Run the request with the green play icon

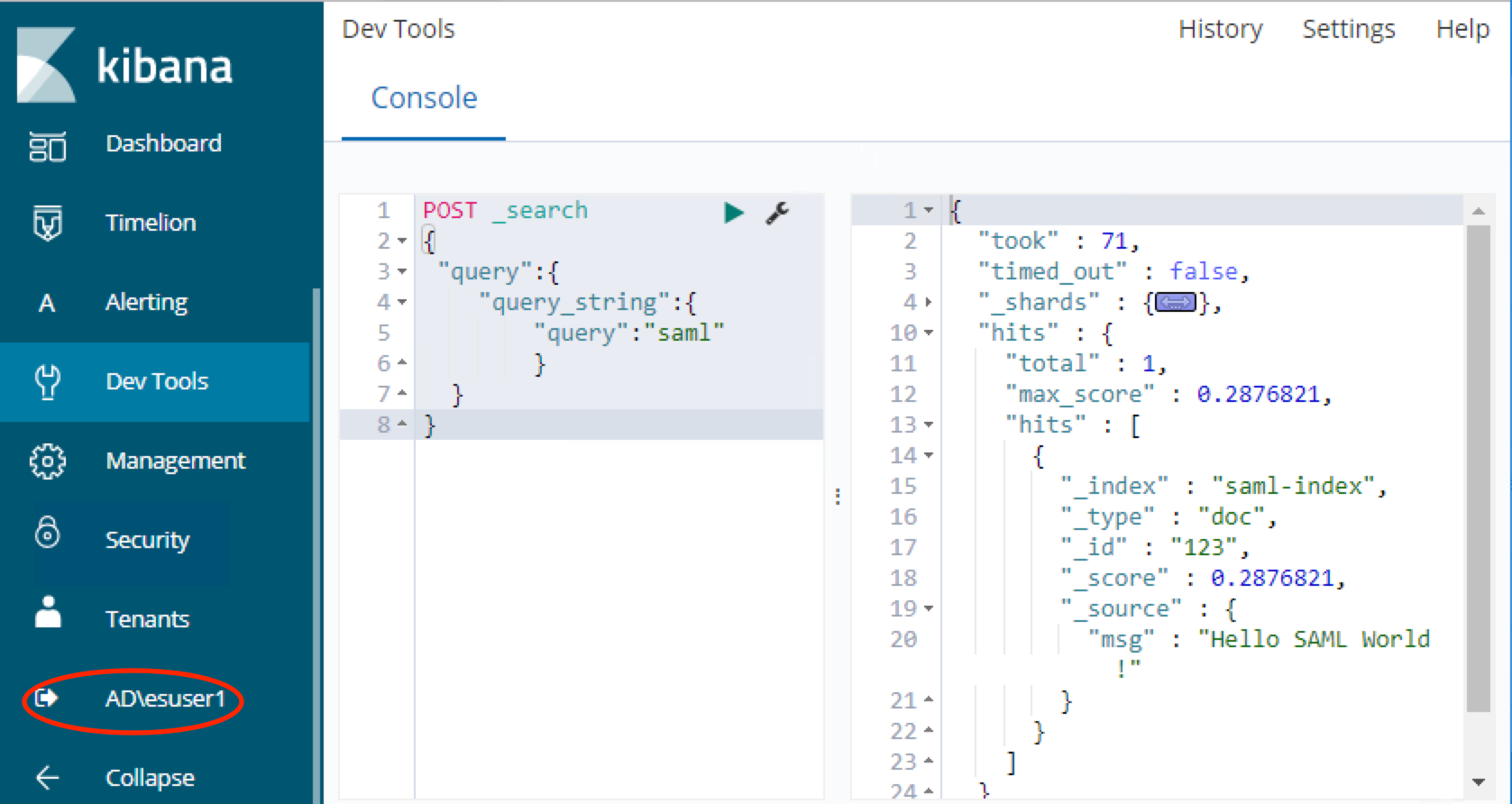pyautogui.click(x=734, y=212)
